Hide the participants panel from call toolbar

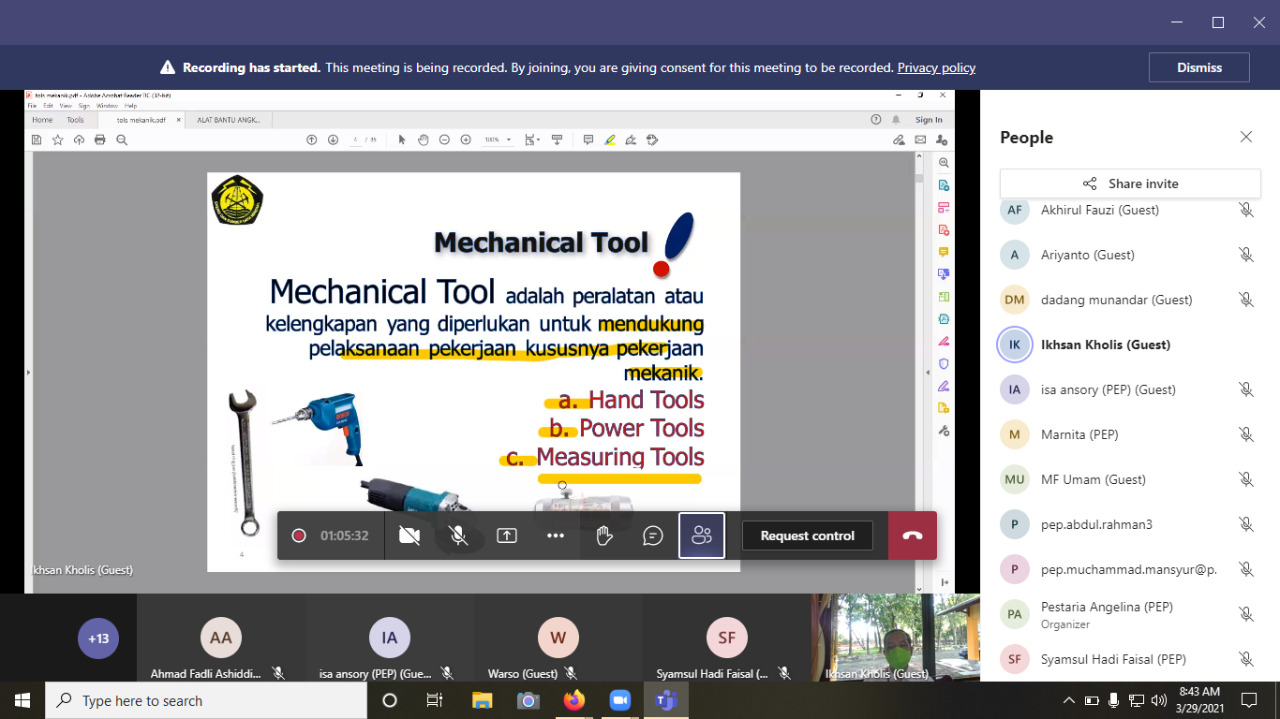(x=701, y=536)
